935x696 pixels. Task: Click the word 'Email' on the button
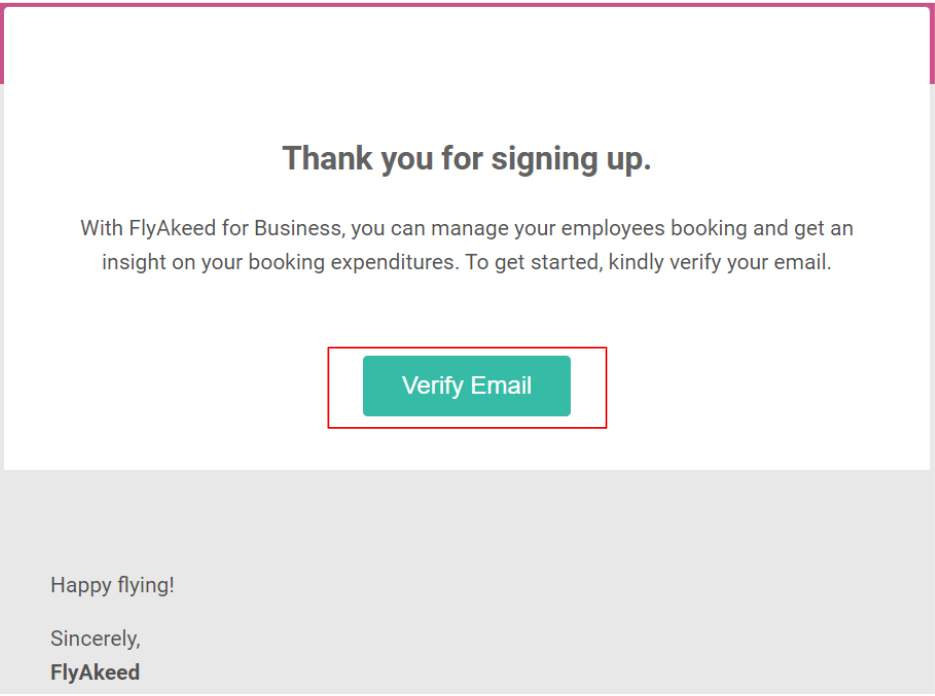[x=501, y=385]
